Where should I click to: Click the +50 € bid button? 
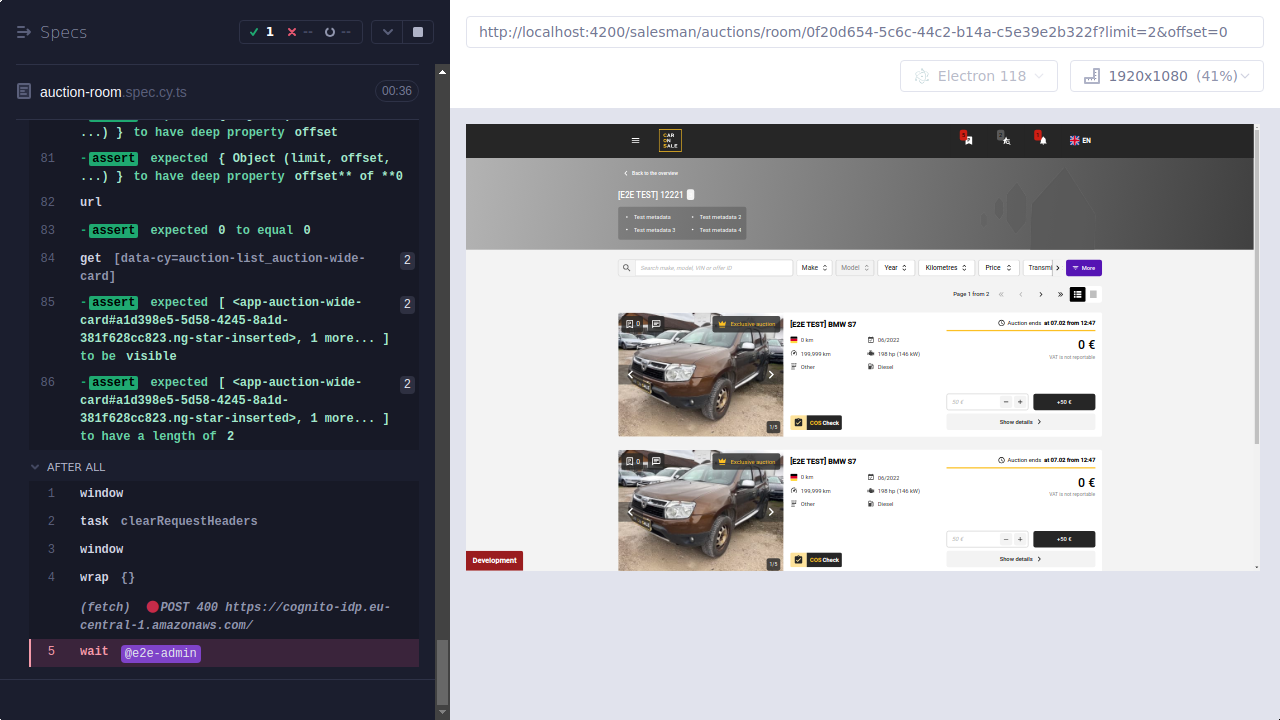(1063, 401)
